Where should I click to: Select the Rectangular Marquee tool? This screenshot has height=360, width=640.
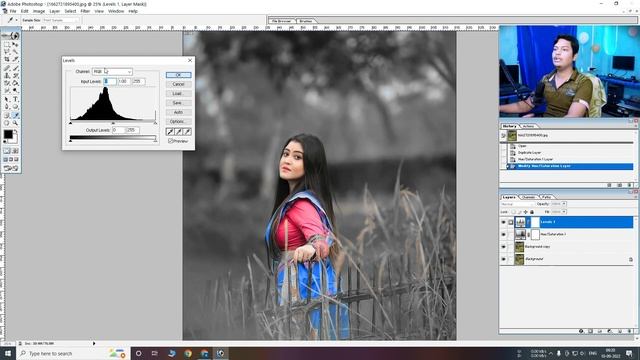[x=7, y=44]
